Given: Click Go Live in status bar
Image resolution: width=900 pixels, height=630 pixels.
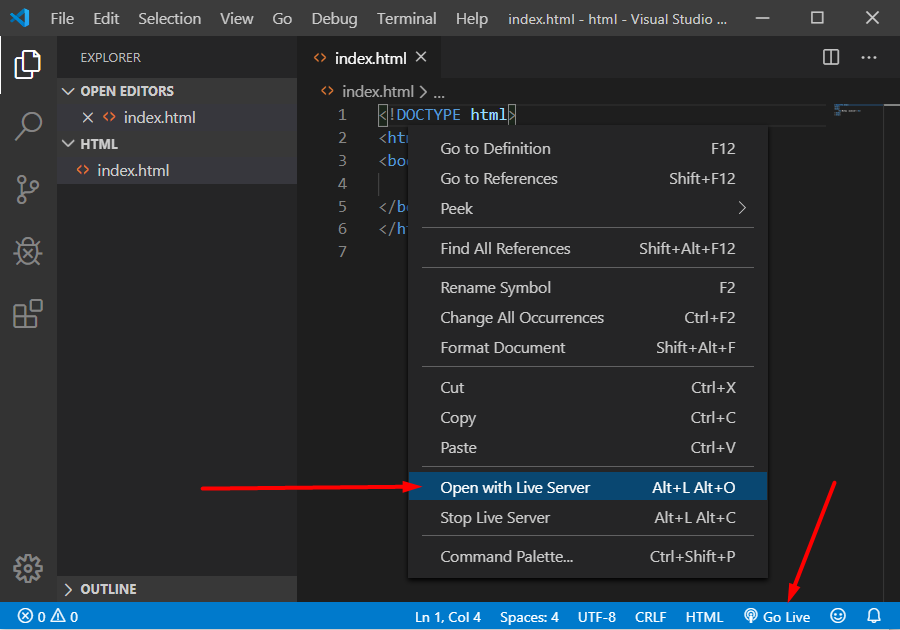Looking at the screenshot, I should pos(777,616).
